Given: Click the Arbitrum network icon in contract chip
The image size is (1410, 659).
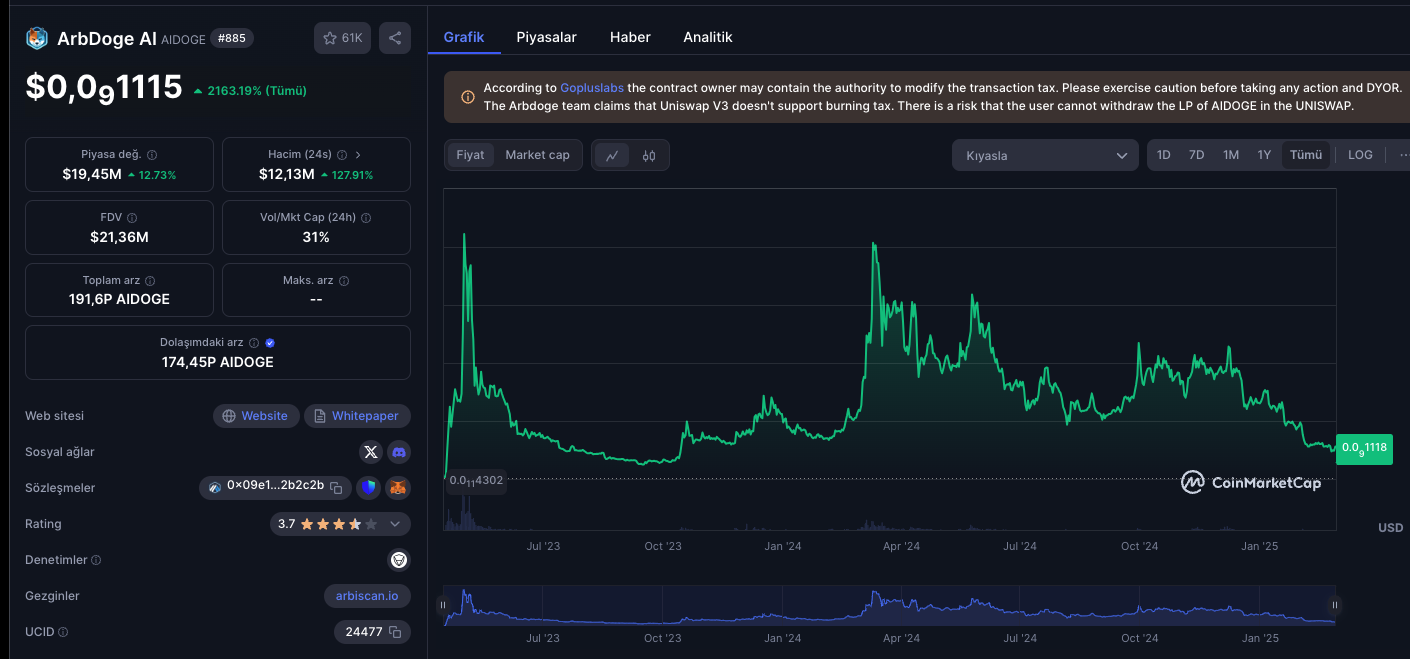Looking at the screenshot, I should pyautogui.click(x=215, y=487).
